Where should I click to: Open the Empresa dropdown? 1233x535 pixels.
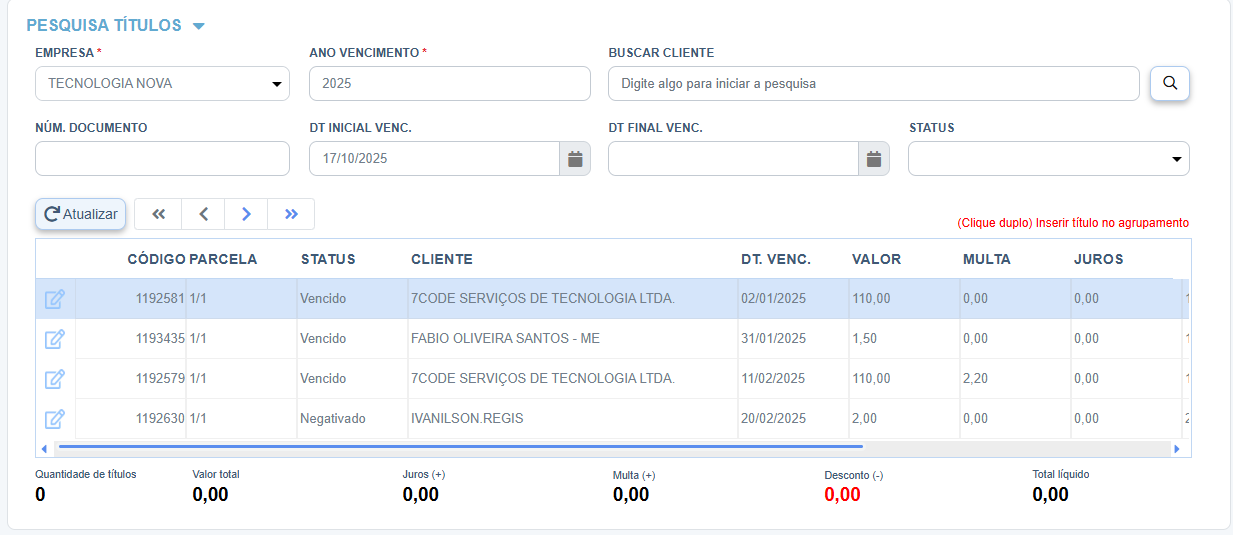click(x=162, y=84)
